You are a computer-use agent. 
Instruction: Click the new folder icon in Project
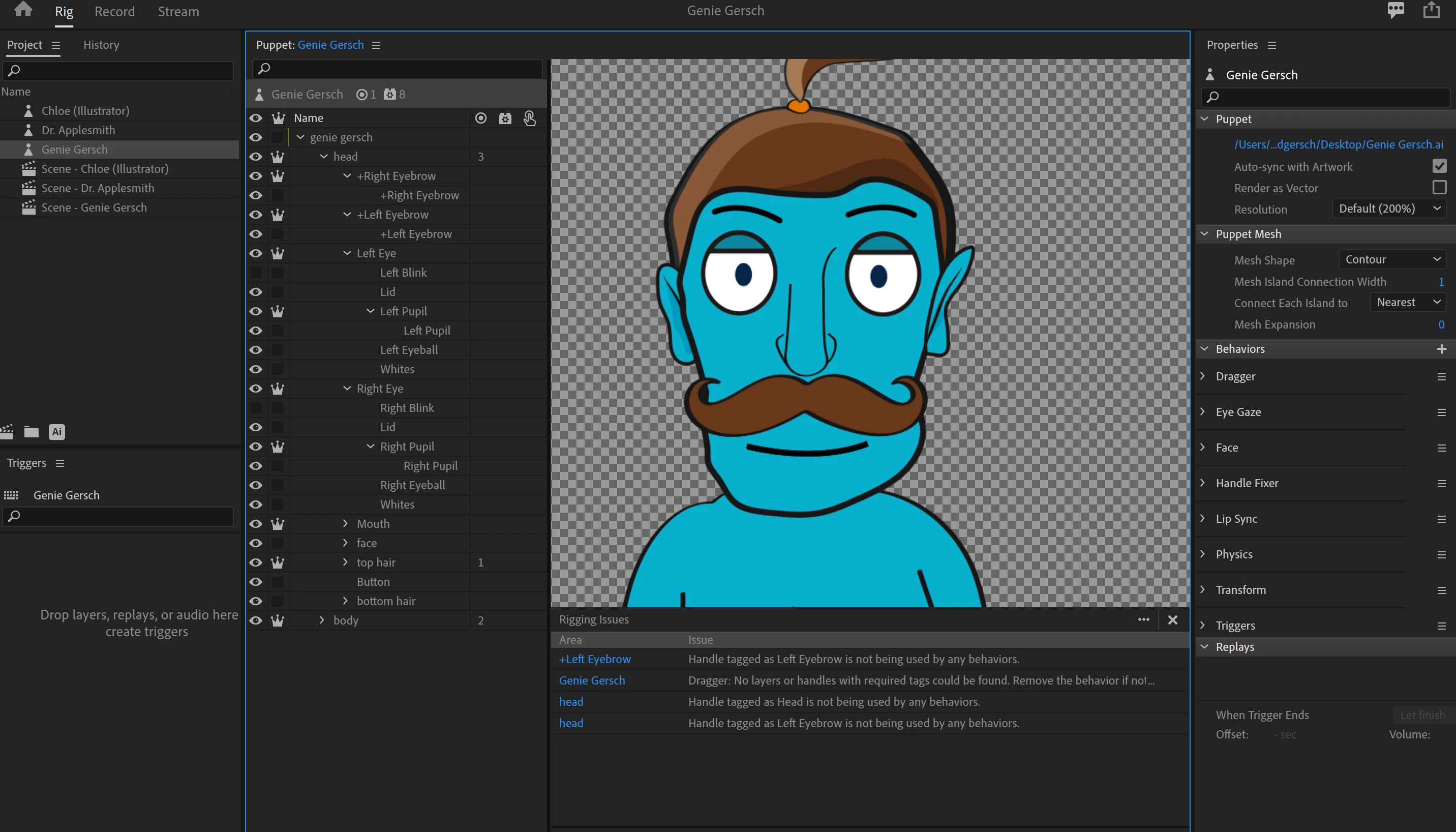point(32,432)
